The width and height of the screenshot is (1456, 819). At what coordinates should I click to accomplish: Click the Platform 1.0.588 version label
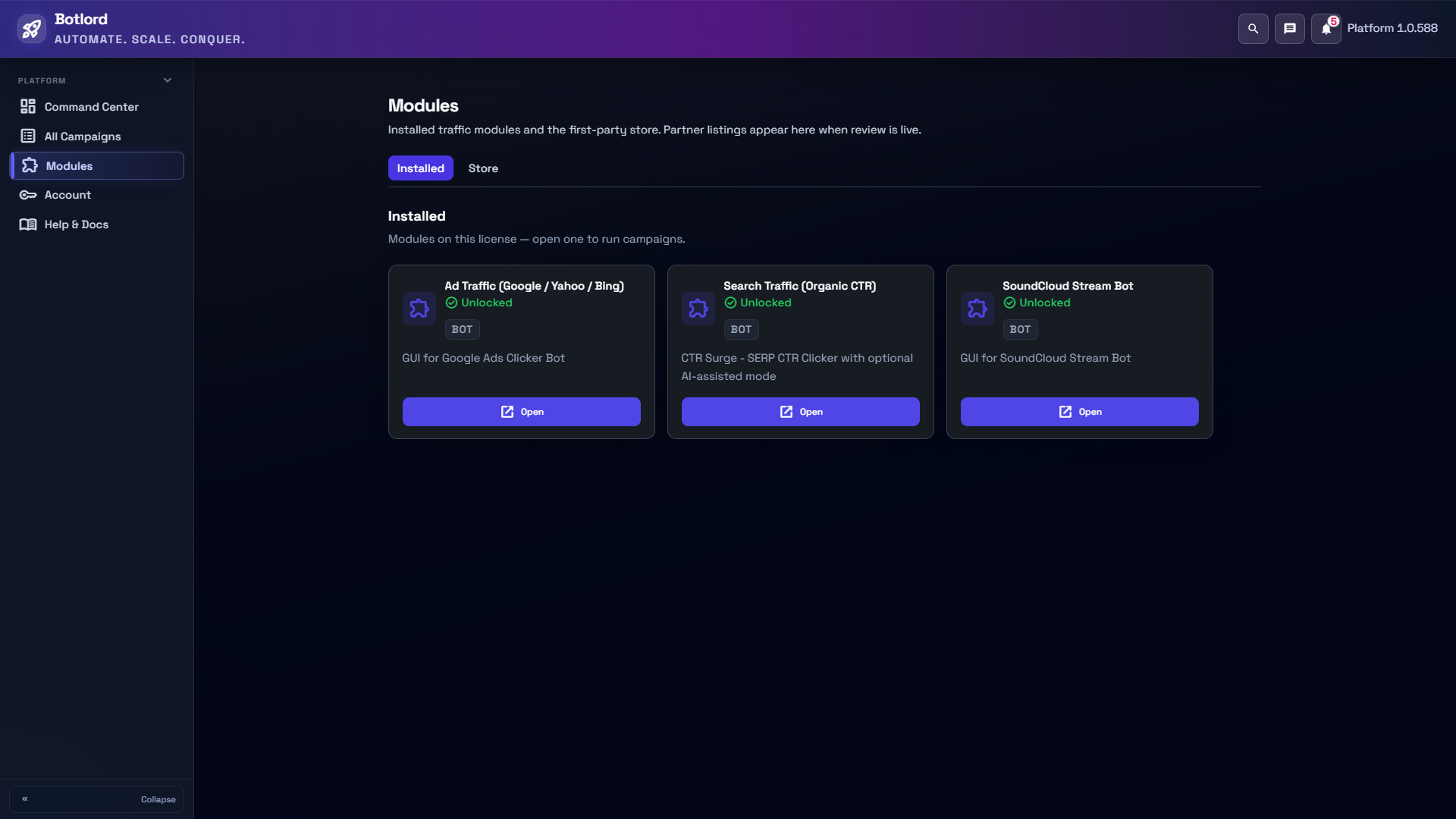1392,28
